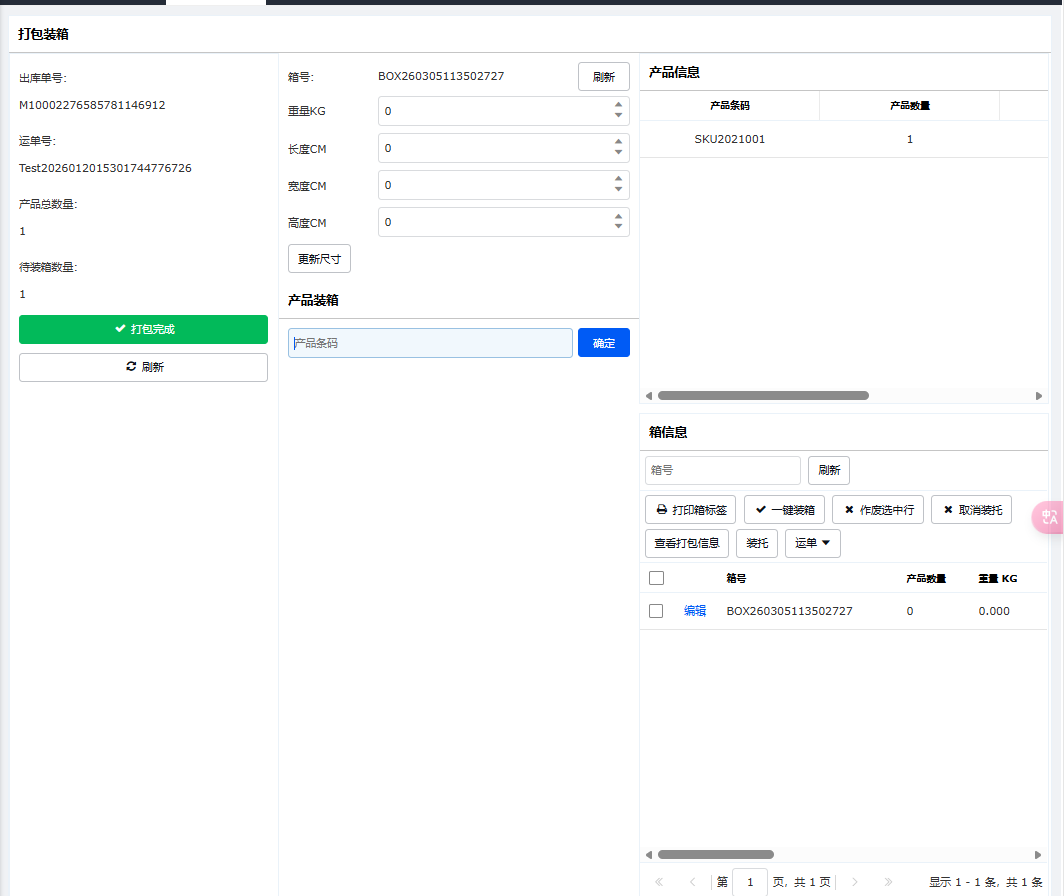Click 一键装箱 checkmark button
Image resolution: width=1064 pixels, height=896 pixels.
click(784, 510)
